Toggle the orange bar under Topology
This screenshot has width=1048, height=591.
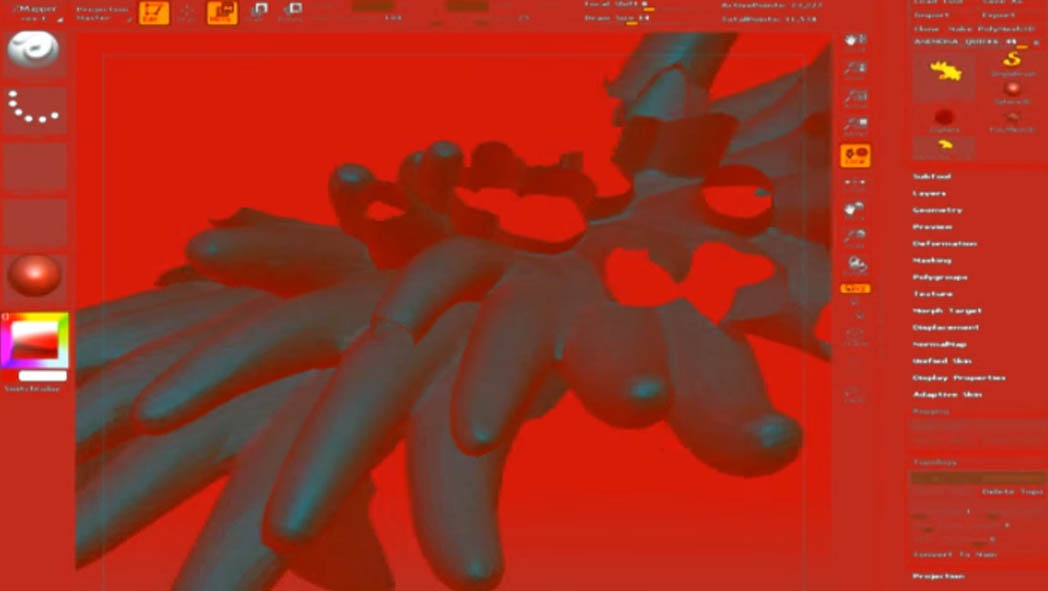pos(978,478)
